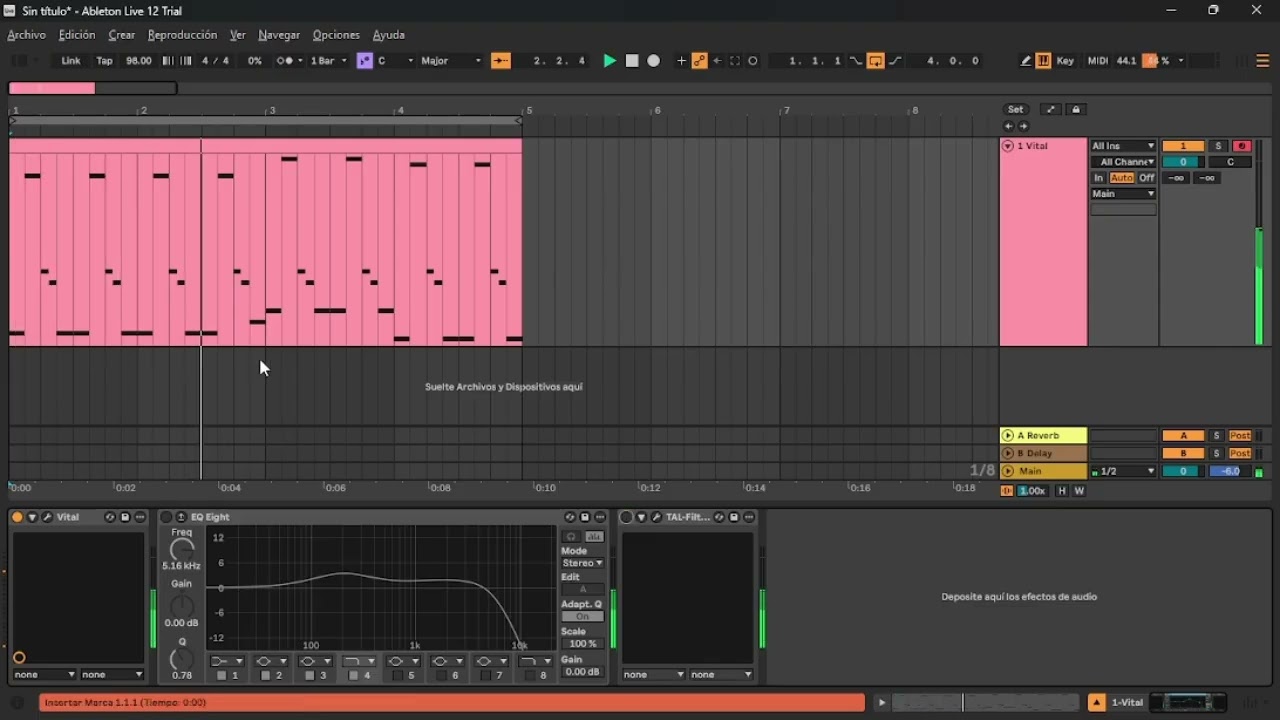
Task: Solo the 1 Vital track
Action: (x=1218, y=146)
